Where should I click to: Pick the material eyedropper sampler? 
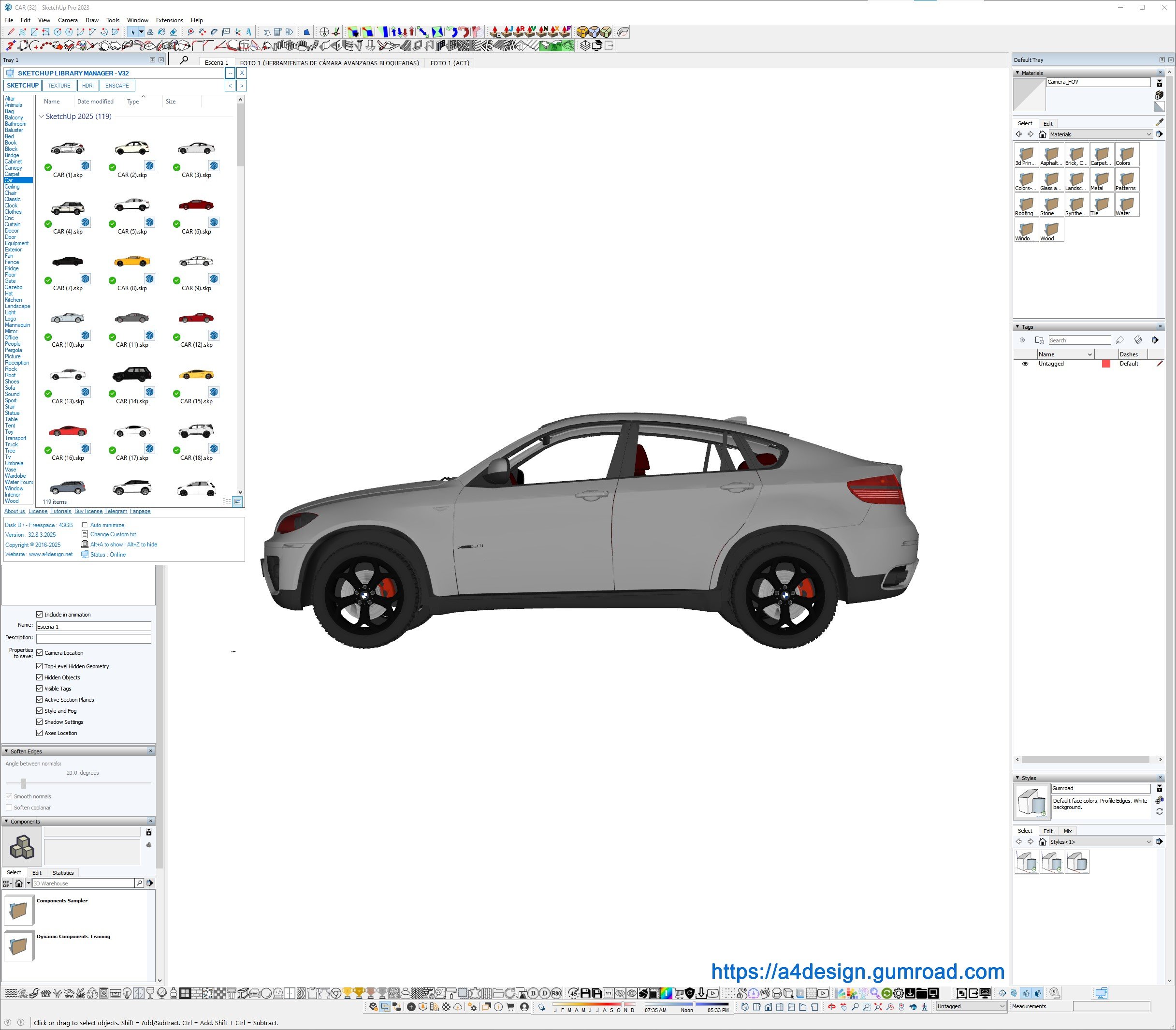(x=1159, y=122)
